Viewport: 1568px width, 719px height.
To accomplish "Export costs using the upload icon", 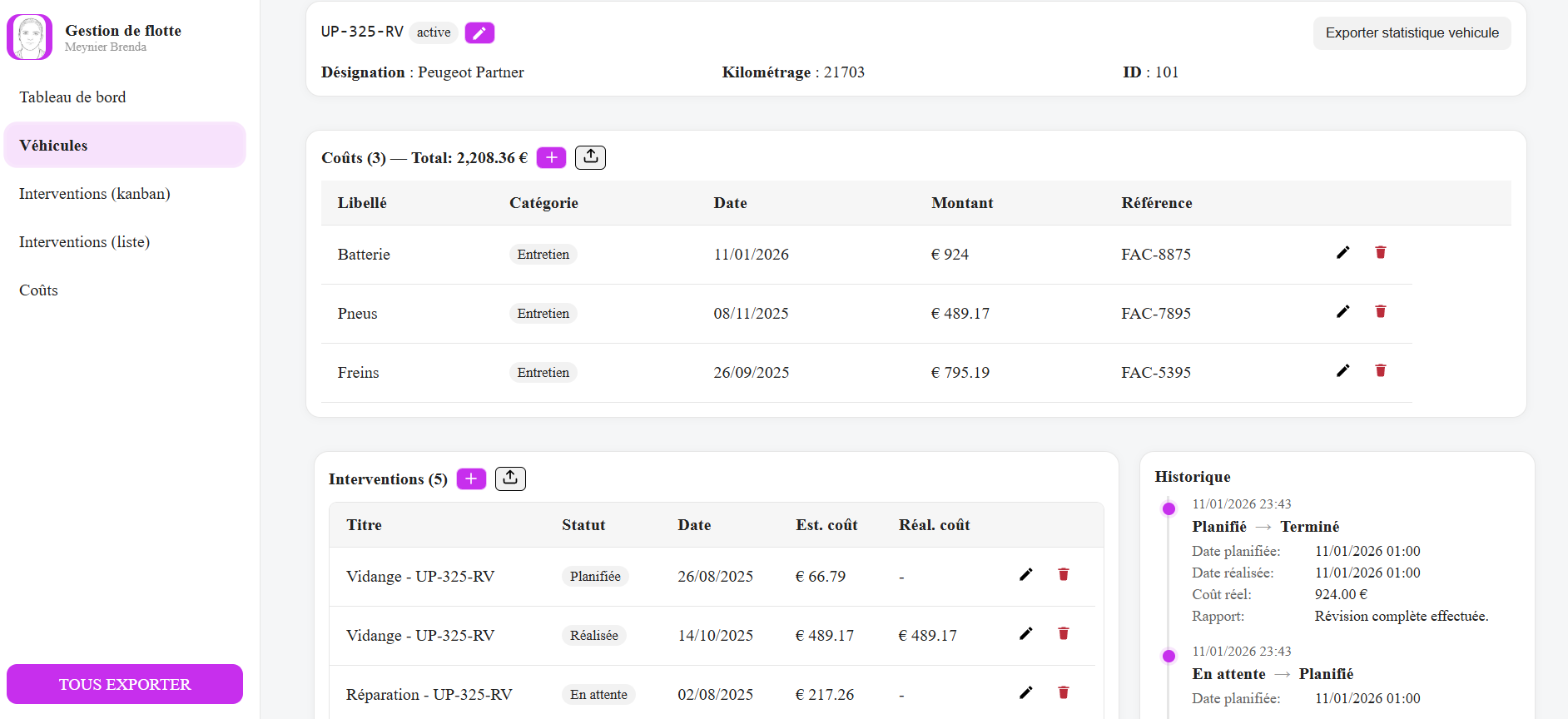I will pyautogui.click(x=590, y=157).
